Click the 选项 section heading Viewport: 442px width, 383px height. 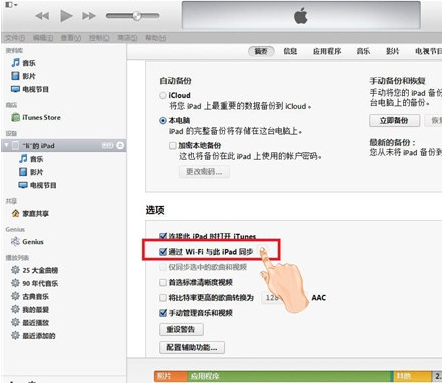pos(155,210)
